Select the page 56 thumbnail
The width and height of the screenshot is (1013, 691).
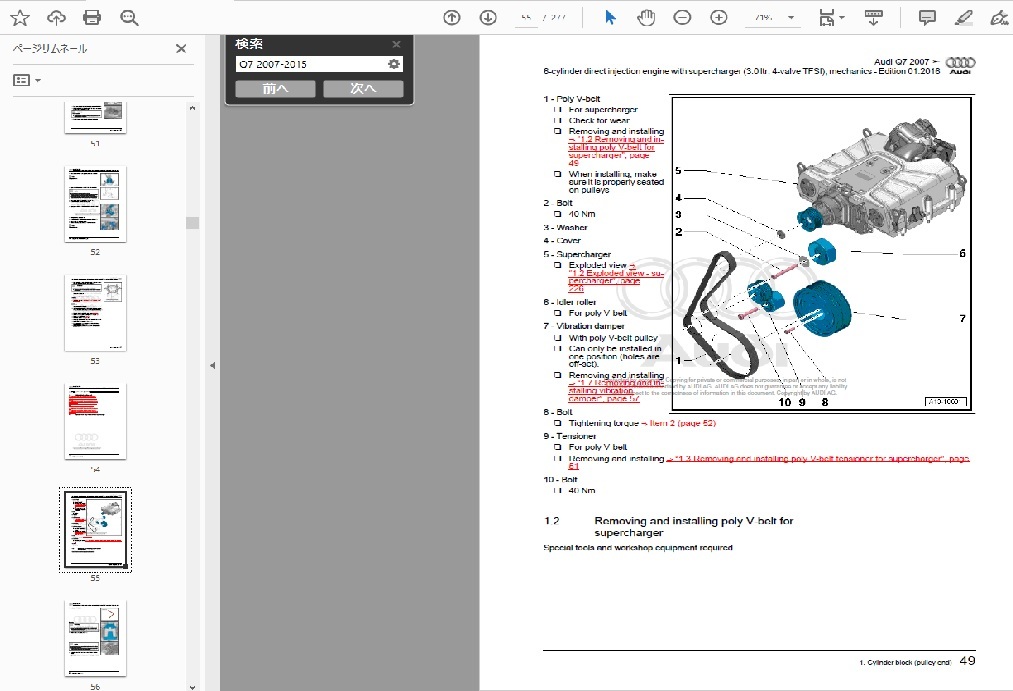click(x=95, y=639)
